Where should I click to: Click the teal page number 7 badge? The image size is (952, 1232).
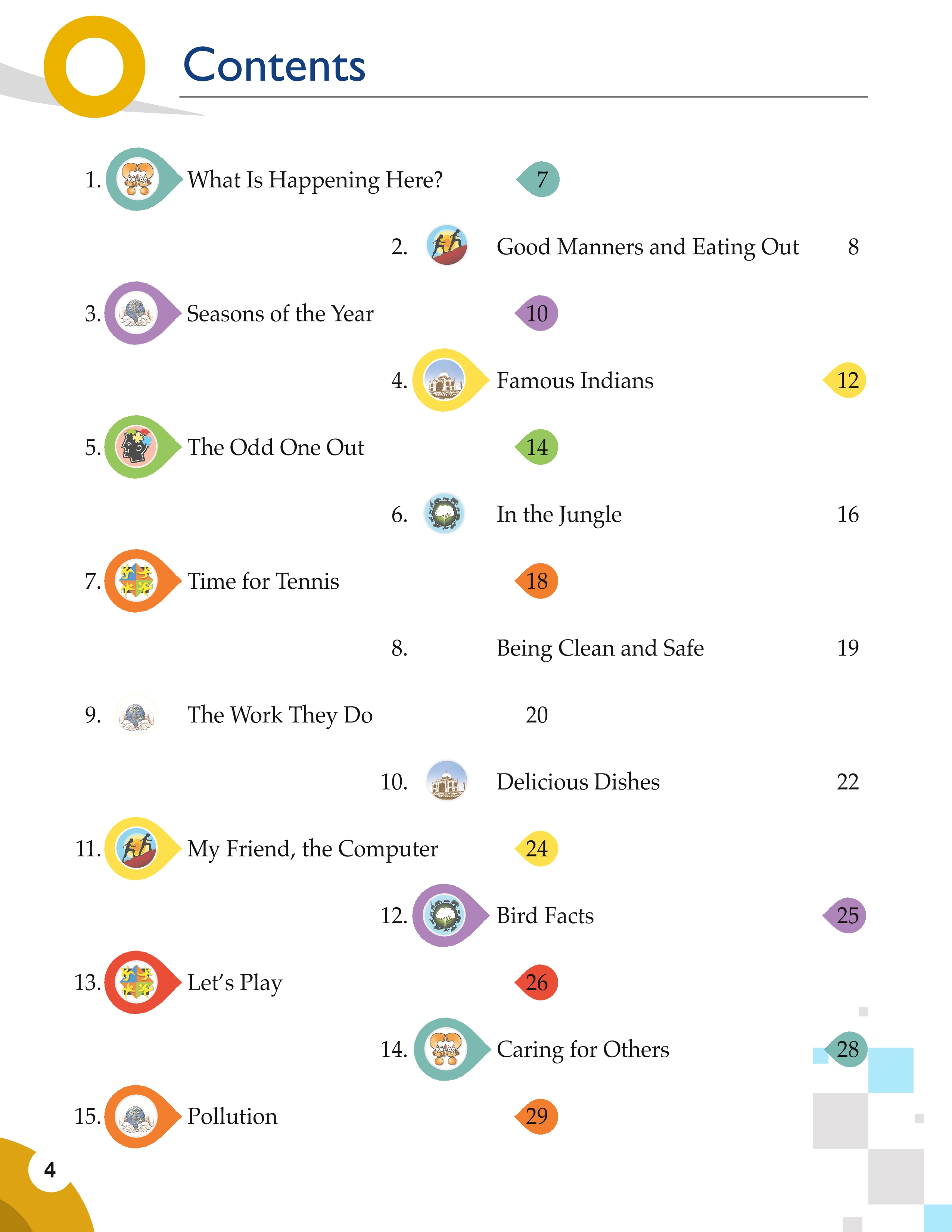point(539,179)
